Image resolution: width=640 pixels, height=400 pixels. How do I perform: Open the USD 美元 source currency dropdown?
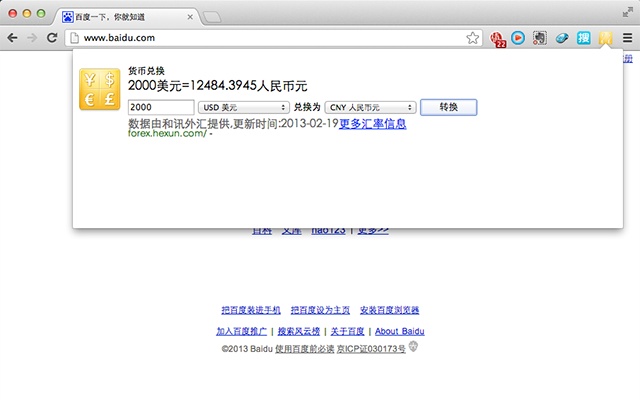coord(244,107)
